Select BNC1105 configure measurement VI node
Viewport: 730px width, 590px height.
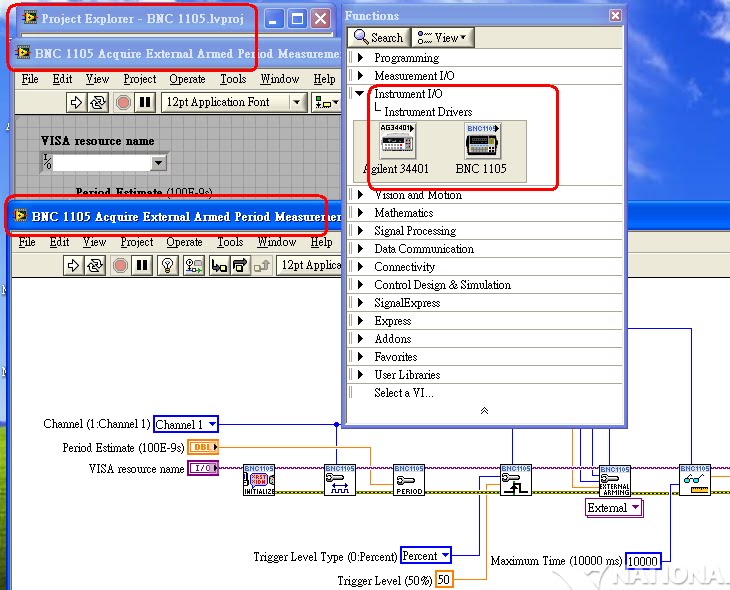pyautogui.click(x=340, y=480)
